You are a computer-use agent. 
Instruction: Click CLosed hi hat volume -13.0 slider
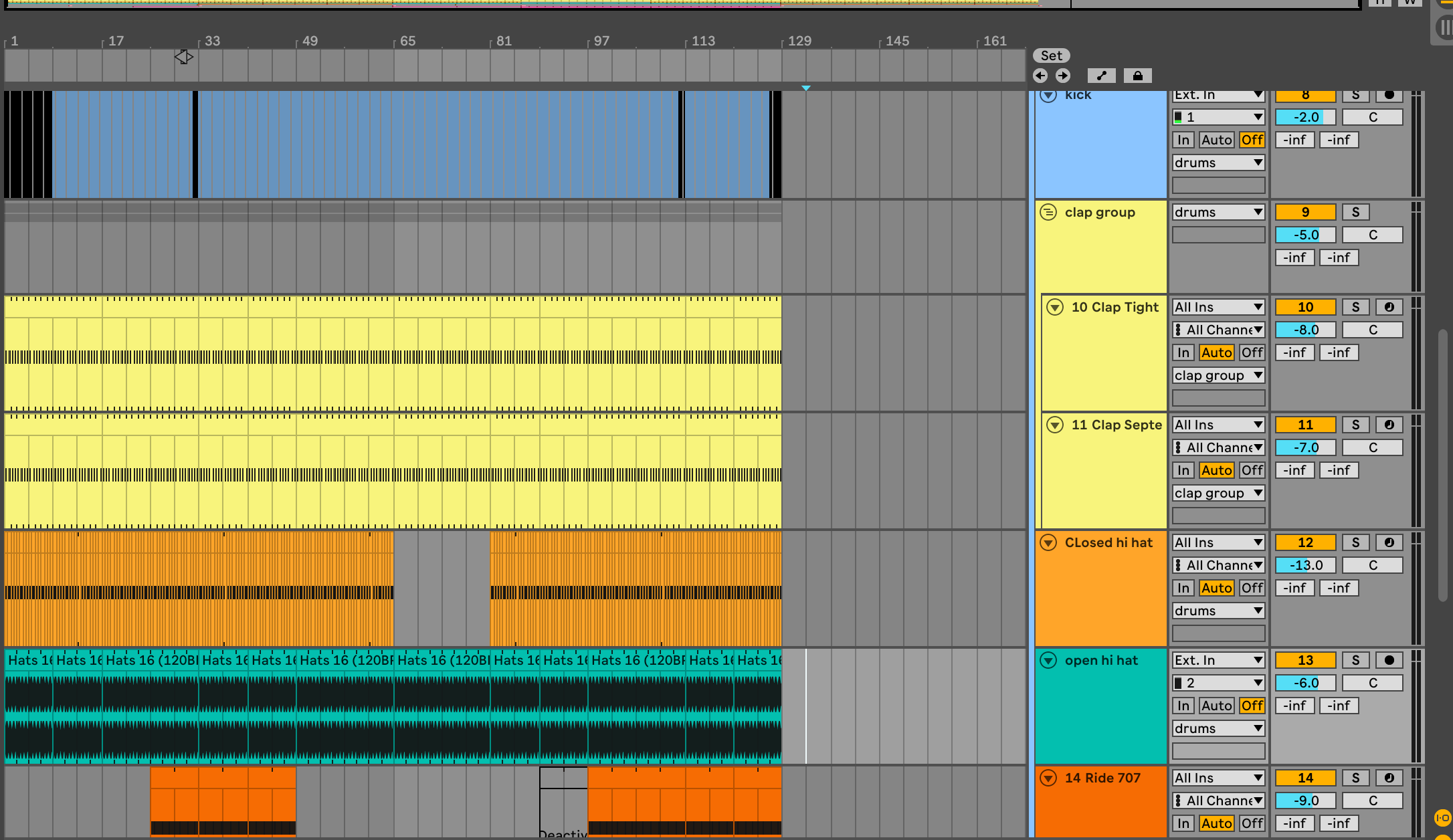click(1305, 565)
